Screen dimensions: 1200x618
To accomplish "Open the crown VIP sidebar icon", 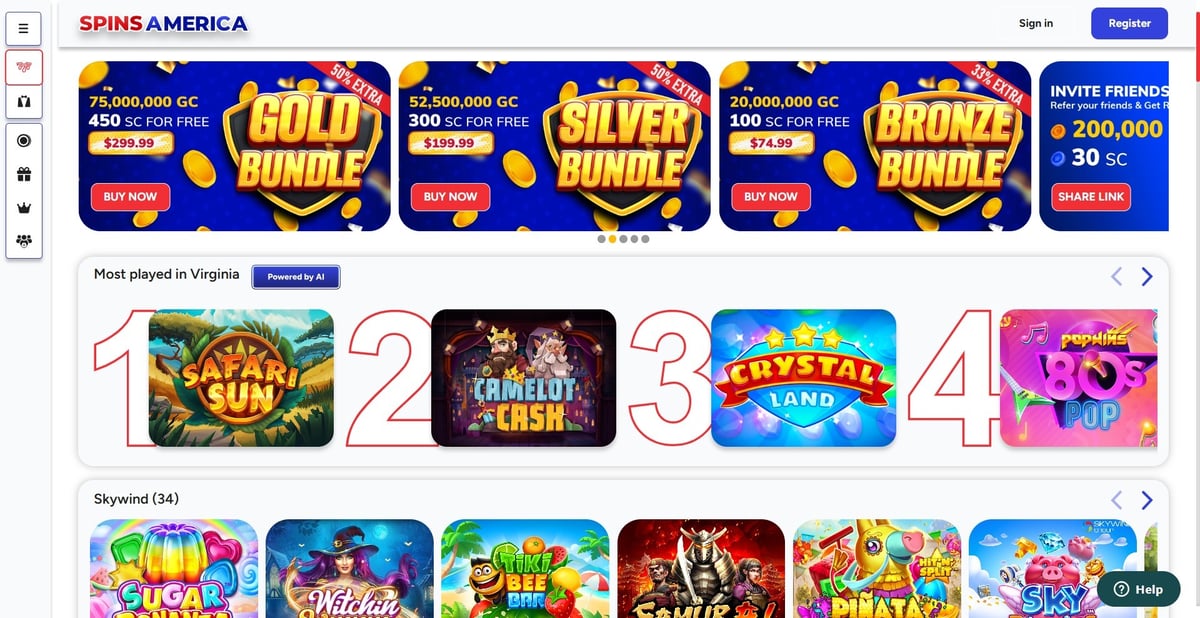I will (x=24, y=208).
